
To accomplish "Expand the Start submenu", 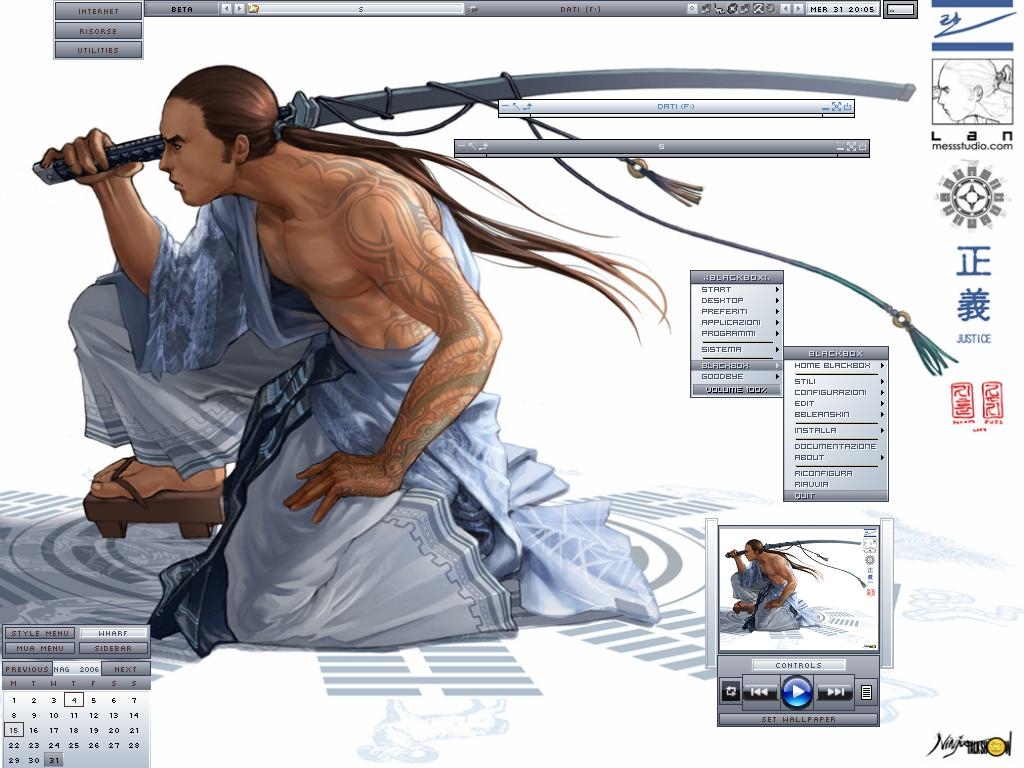I will pos(737,289).
